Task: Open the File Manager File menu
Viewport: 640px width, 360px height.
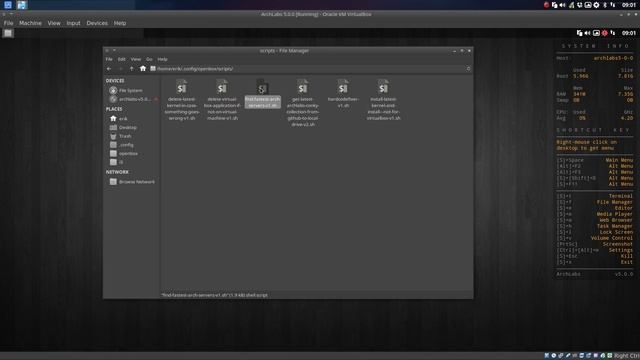Action: [109, 59]
